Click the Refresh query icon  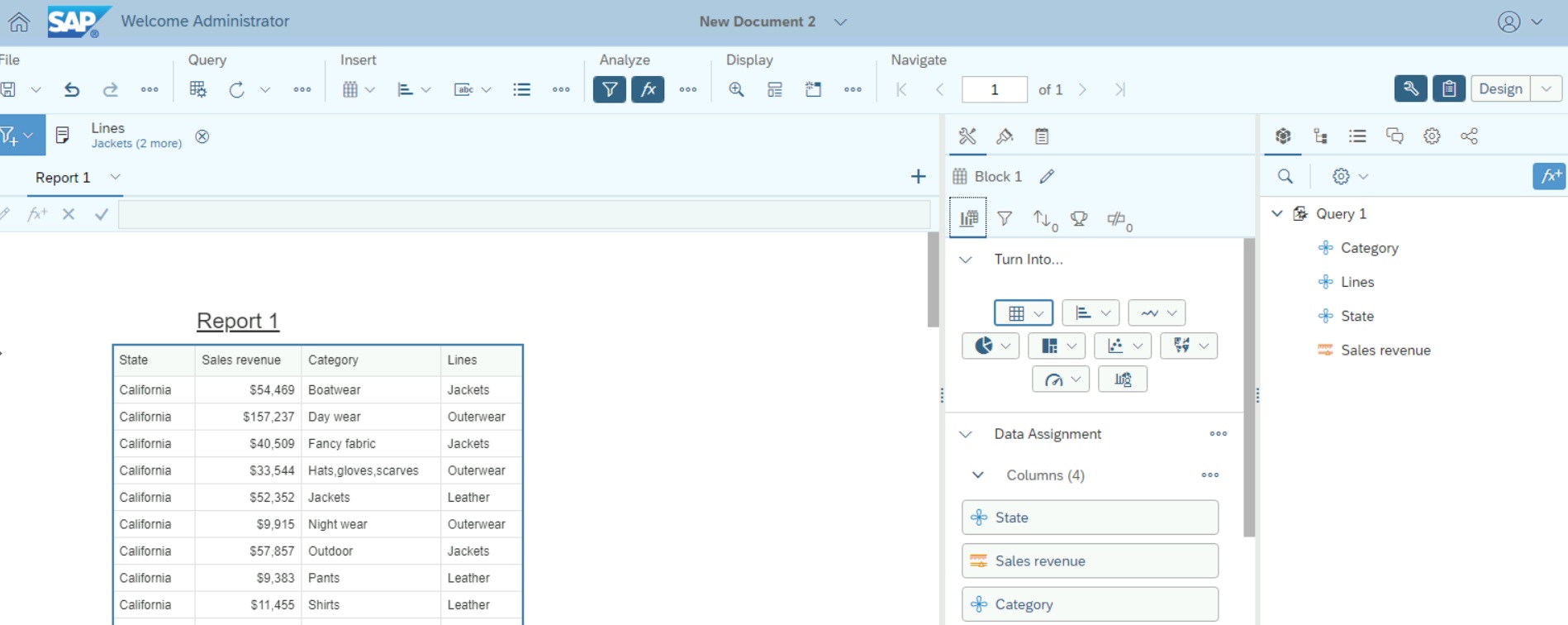[236, 89]
